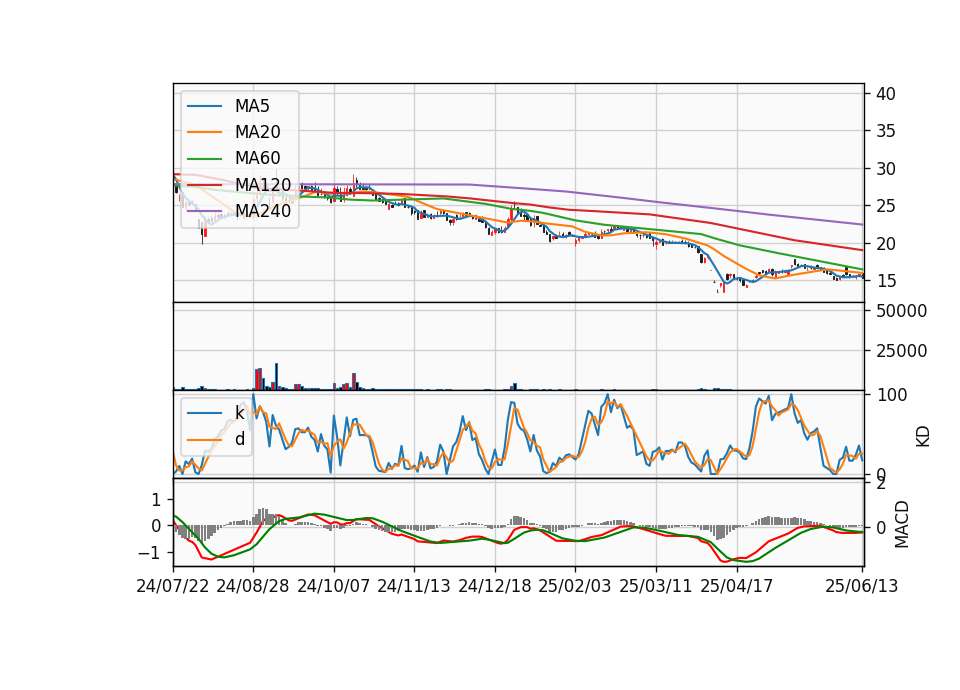Viewport: 960px width, 690px height.
Task: Click the price axis value 35
Action: (x=886, y=131)
